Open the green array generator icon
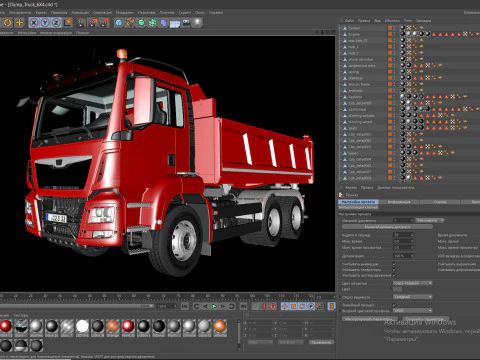This screenshot has height=360, width=480. tap(153, 23)
